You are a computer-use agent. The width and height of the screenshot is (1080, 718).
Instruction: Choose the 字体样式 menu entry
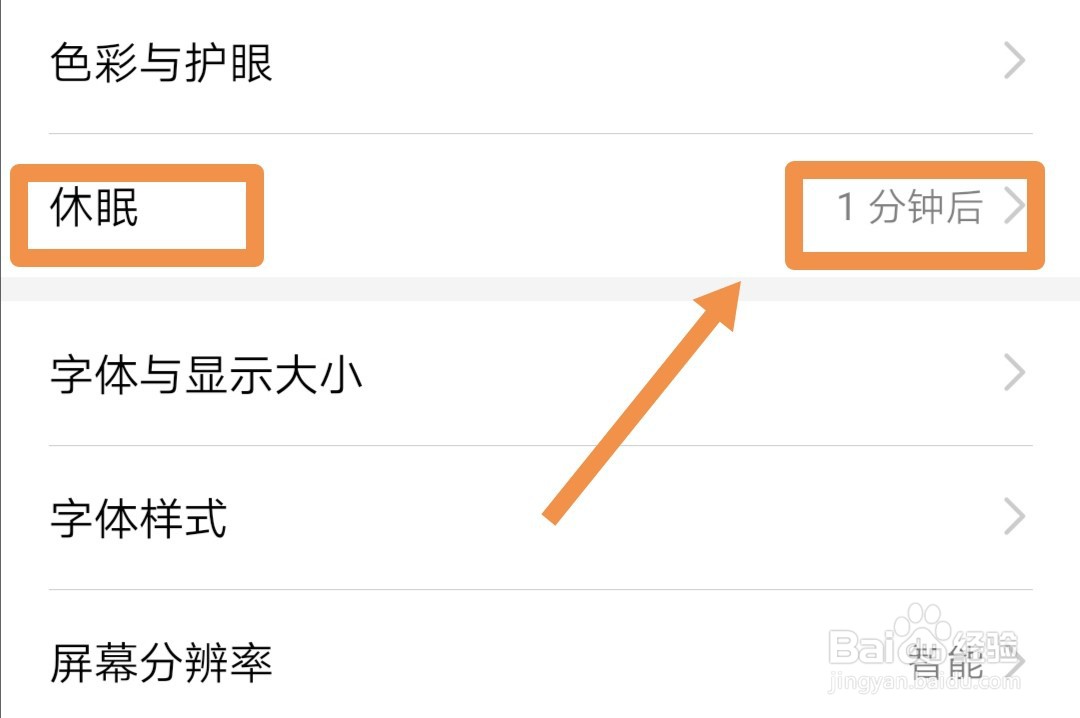click(139, 519)
